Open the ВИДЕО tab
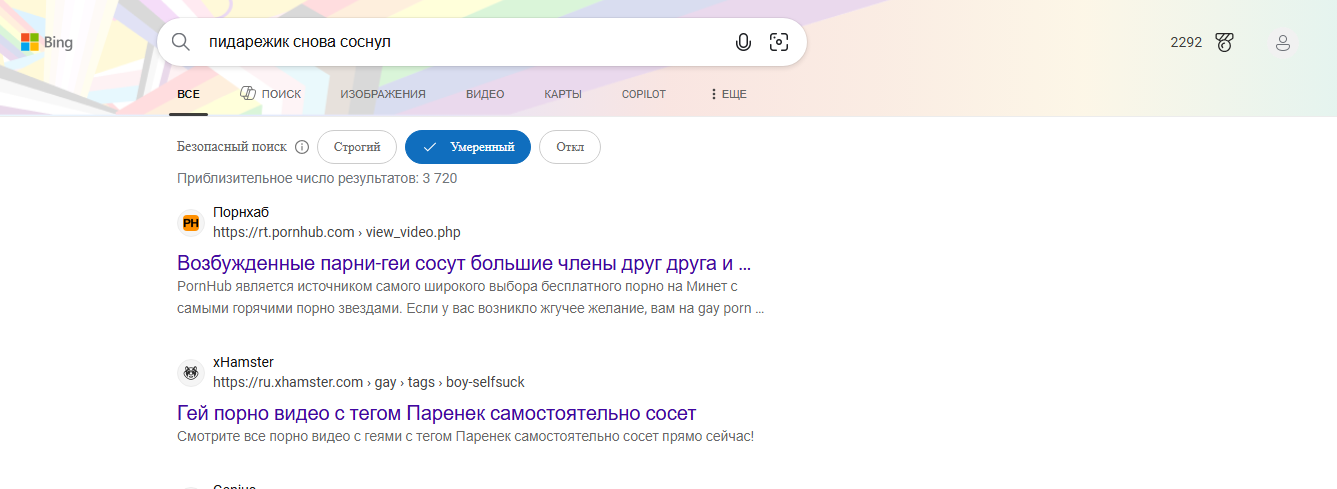This screenshot has height=489, width=1337. [x=485, y=94]
